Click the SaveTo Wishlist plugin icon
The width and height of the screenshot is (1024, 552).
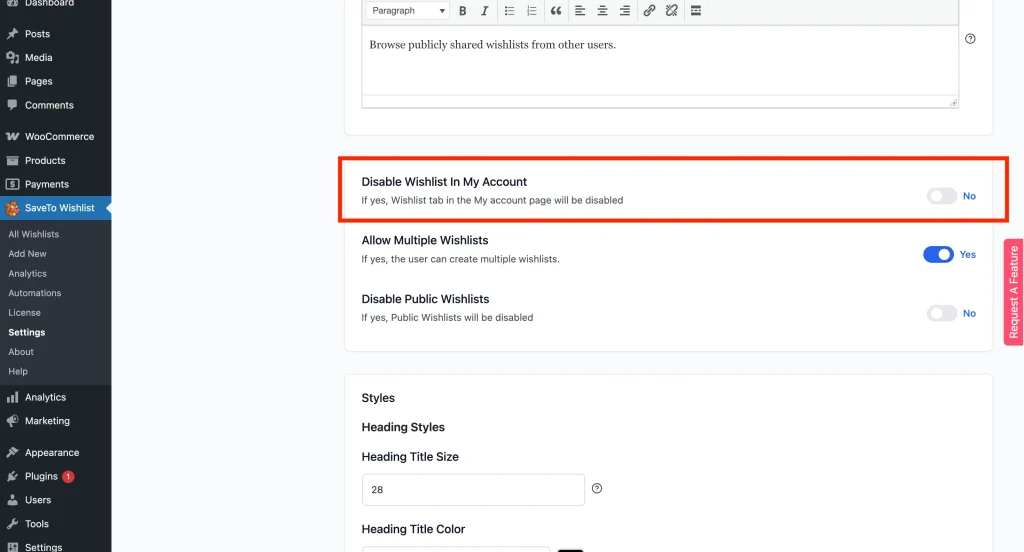[12, 208]
